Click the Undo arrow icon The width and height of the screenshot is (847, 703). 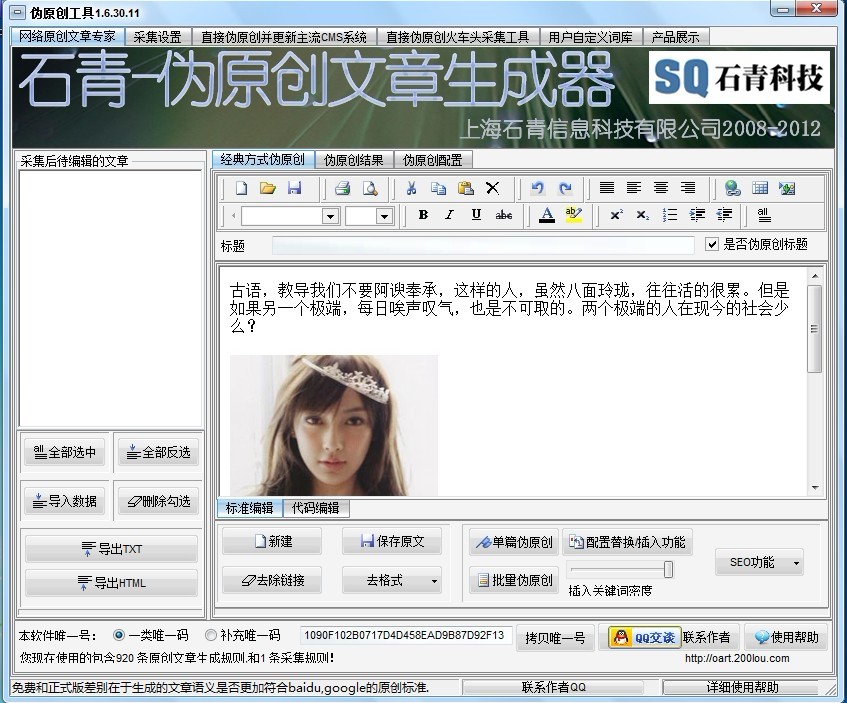538,188
